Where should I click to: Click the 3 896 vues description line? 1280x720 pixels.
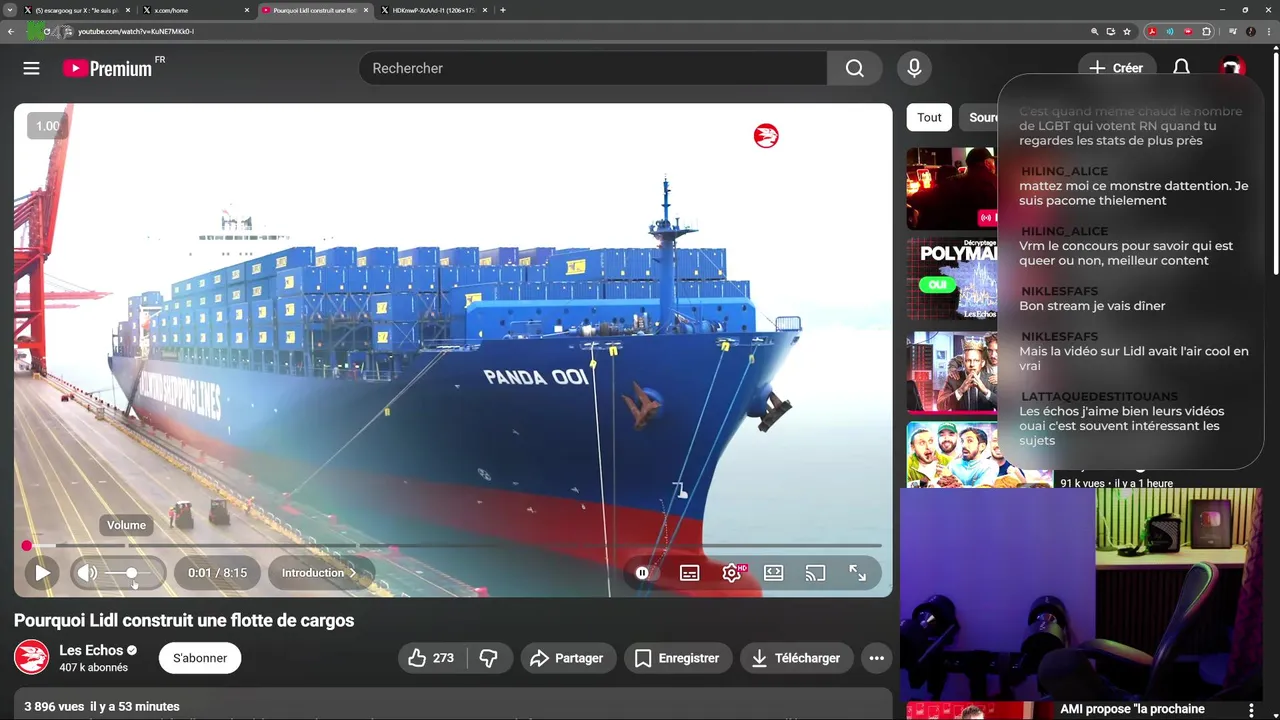pos(102,706)
